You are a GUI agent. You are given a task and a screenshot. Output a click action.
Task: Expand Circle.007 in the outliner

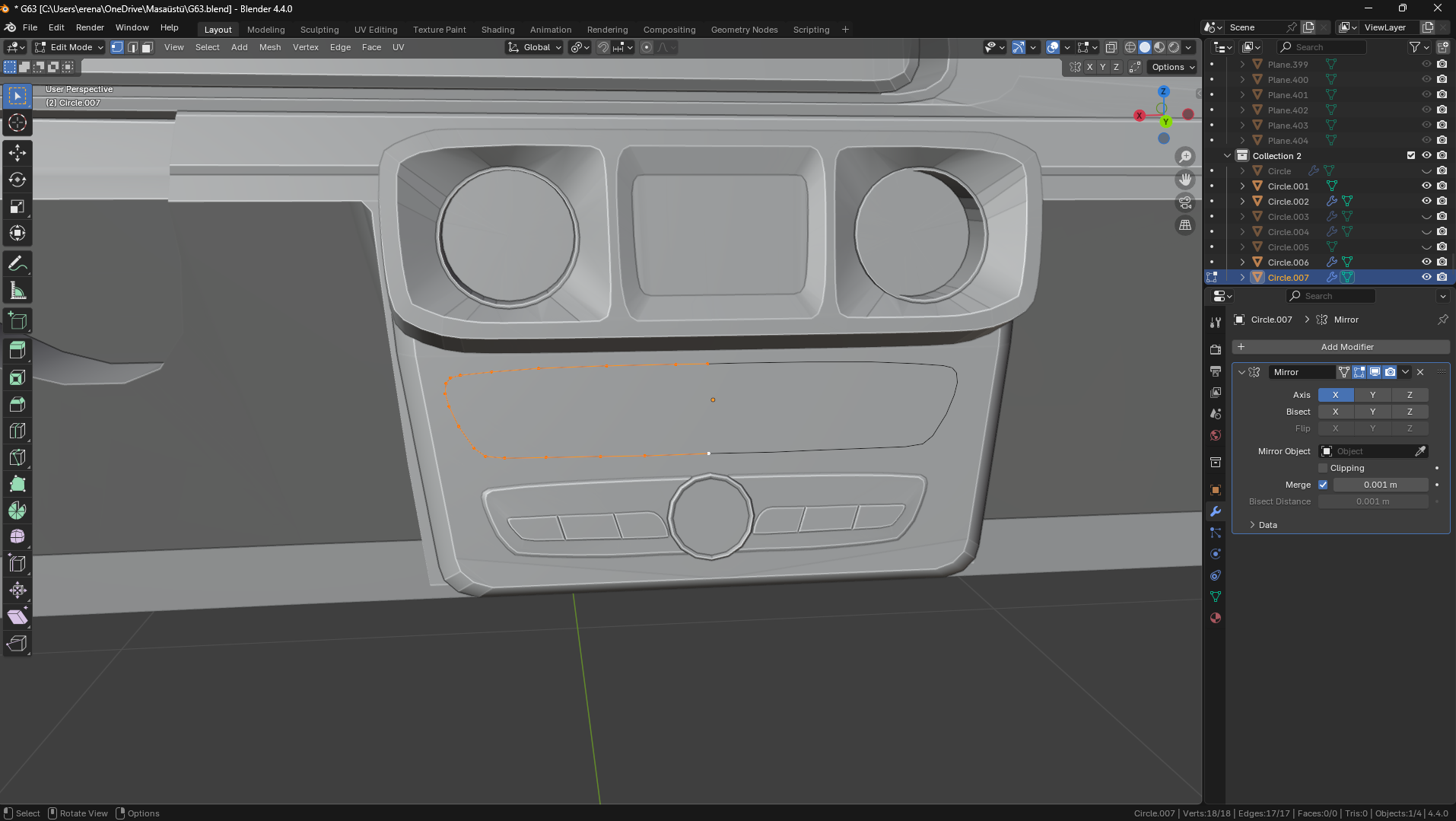tap(1242, 278)
